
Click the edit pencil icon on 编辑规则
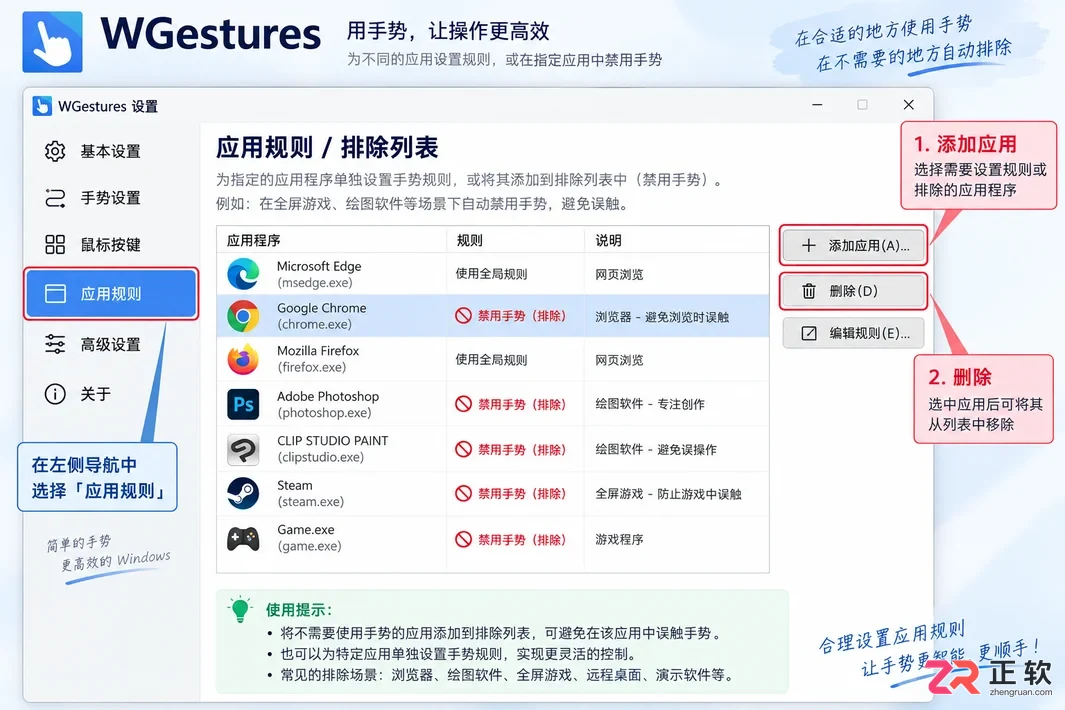tap(809, 334)
